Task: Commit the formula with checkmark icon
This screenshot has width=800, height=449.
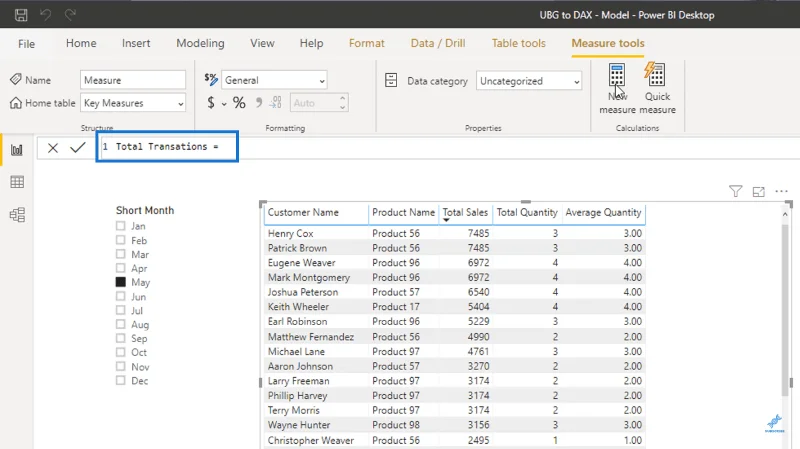Action: (x=78, y=147)
